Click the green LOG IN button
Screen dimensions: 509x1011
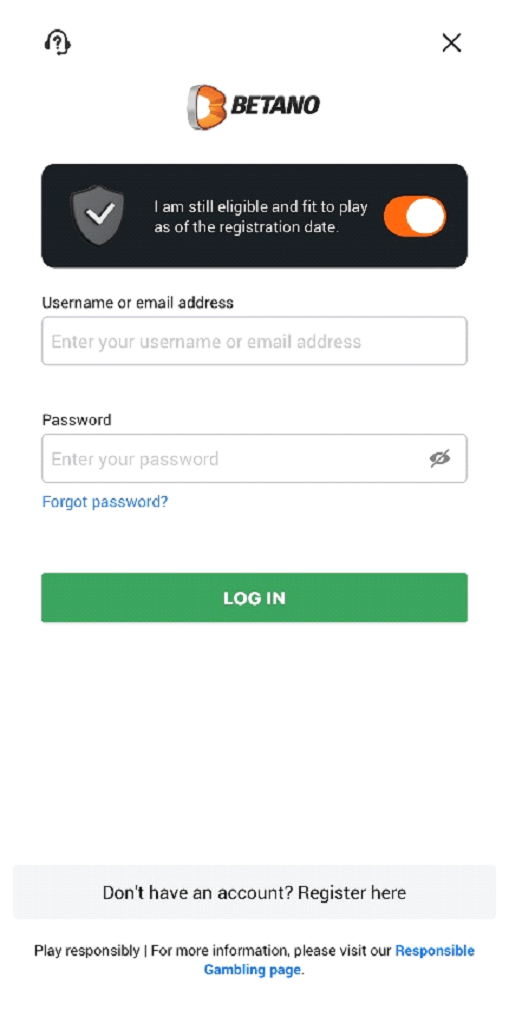[x=254, y=598]
